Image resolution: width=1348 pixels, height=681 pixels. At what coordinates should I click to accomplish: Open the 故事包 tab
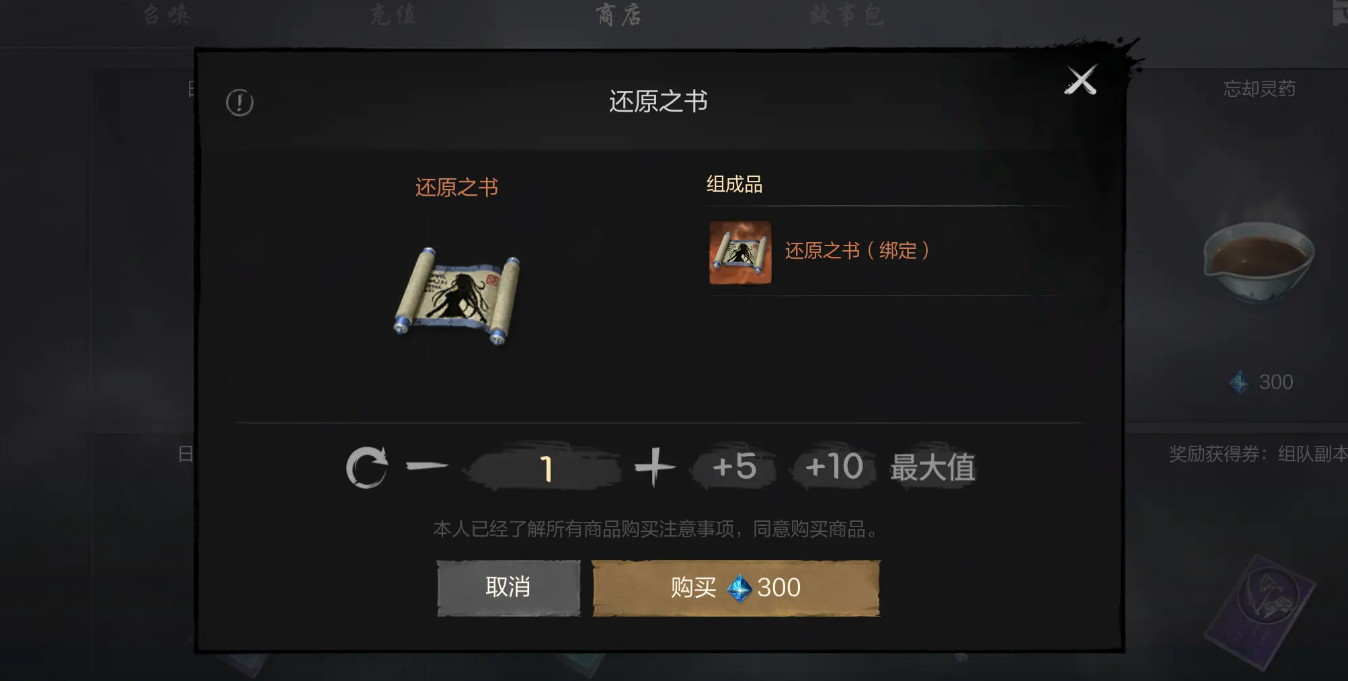tap(846, 15)
